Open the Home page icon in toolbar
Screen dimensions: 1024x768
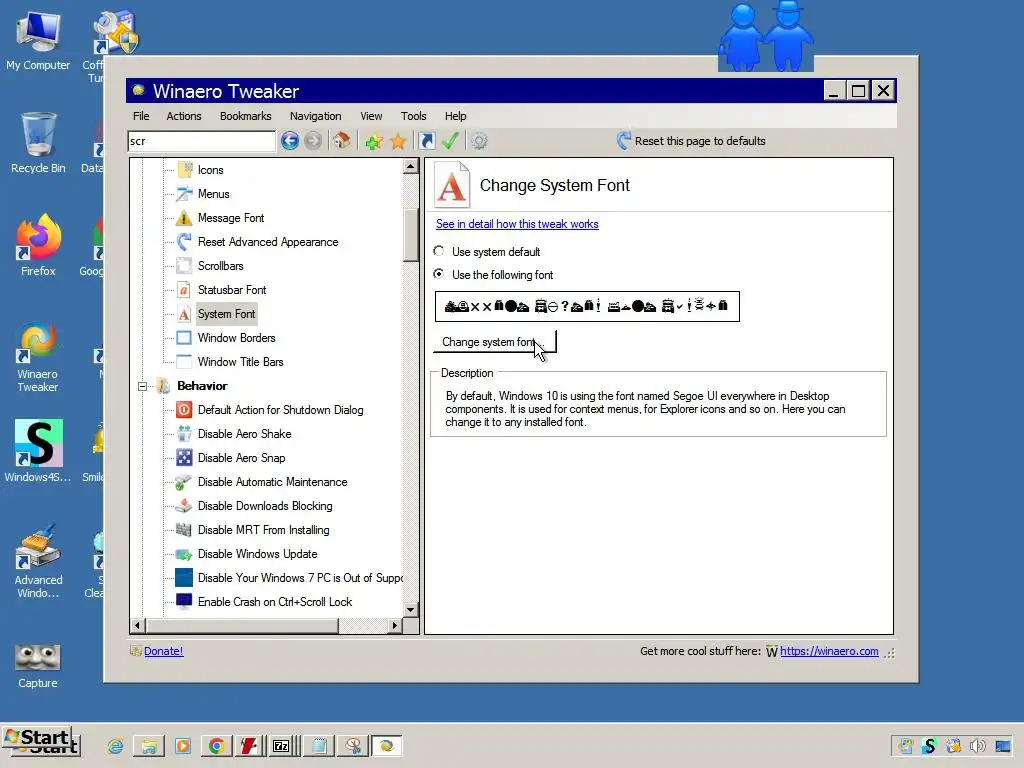341,140
